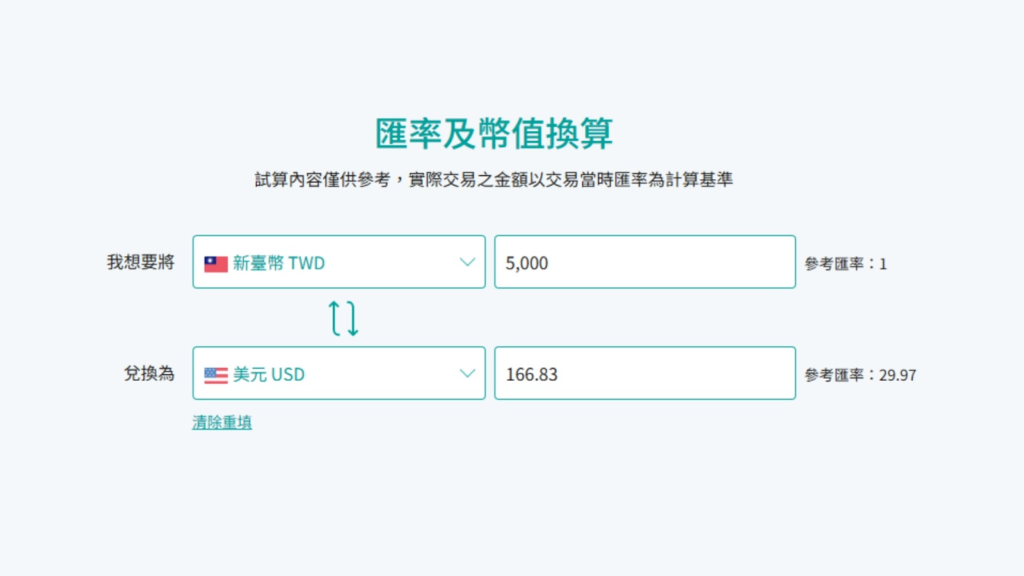Expand the top currency selector chevron
The image size is (1024, 576).
[x=466, y=261]
